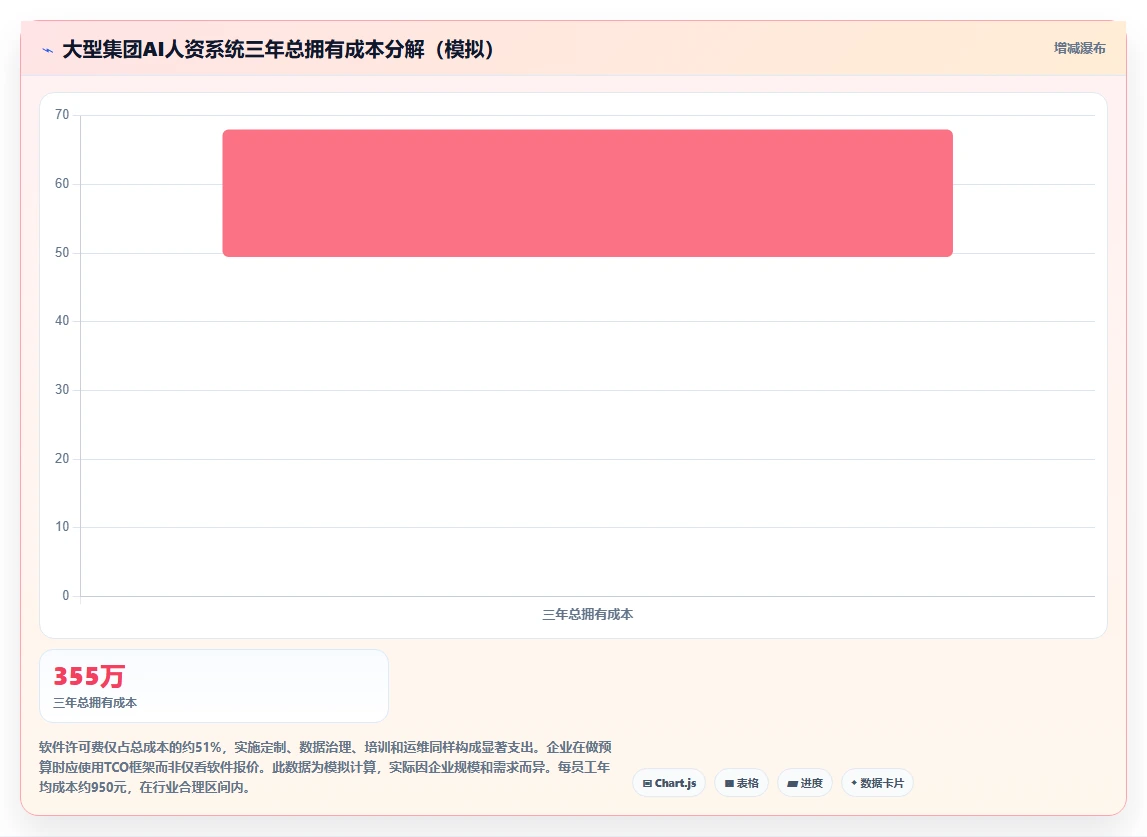1147x837 pixels.
Task: Click the 355万 data card value
Action: click(89, 676)
